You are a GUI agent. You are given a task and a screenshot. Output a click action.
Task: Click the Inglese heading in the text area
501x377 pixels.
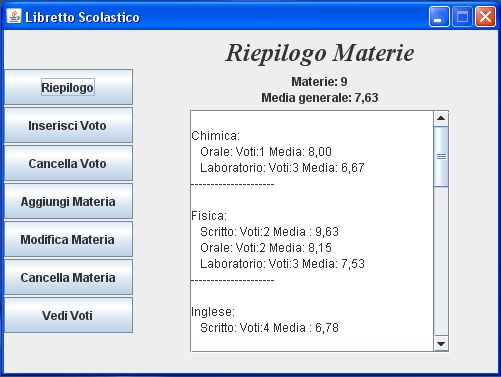pos(213,312)
